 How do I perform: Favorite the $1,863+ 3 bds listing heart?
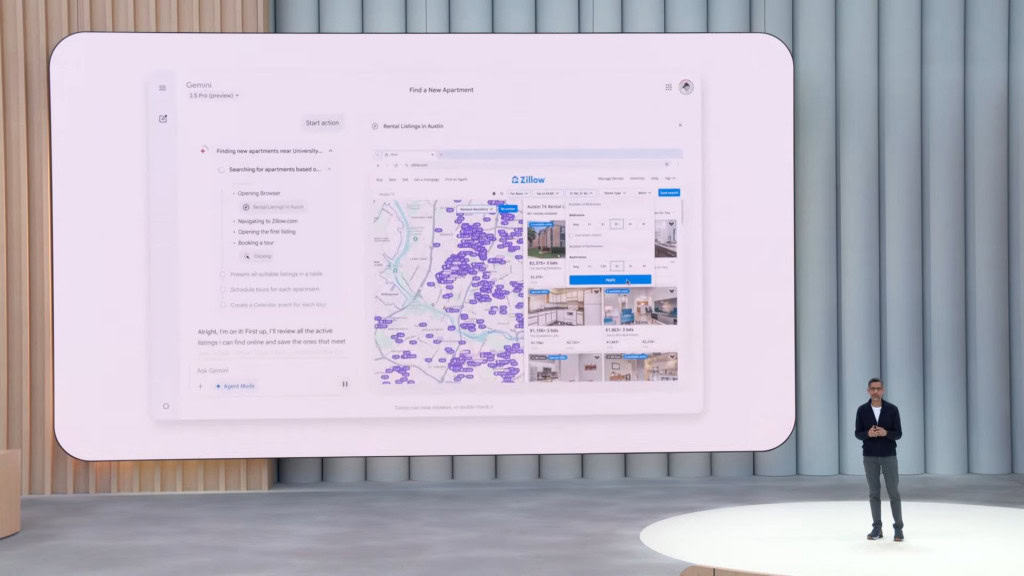tap(671, 292)
